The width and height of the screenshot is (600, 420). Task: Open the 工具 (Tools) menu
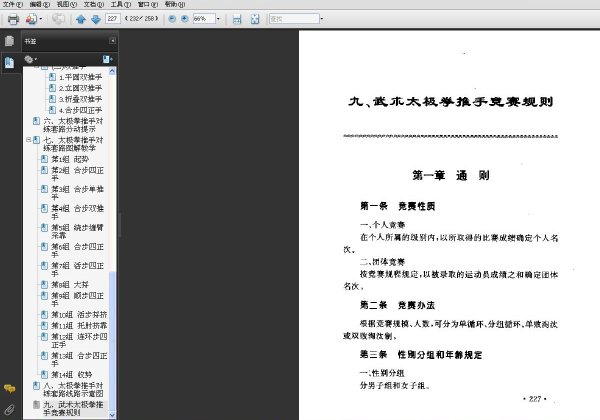[x=121, y=4]
